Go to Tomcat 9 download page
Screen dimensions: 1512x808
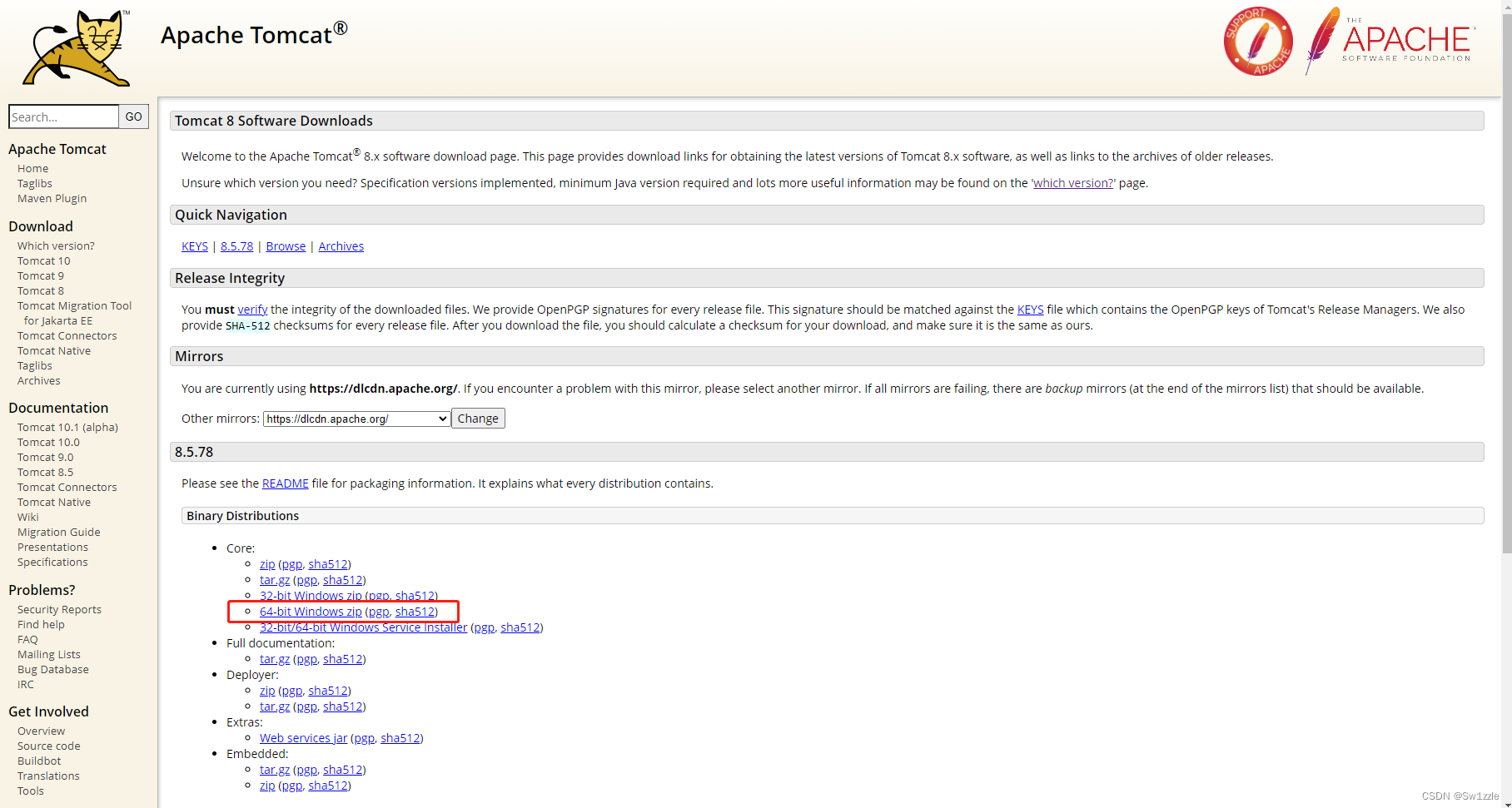click(x=41, y=275)
